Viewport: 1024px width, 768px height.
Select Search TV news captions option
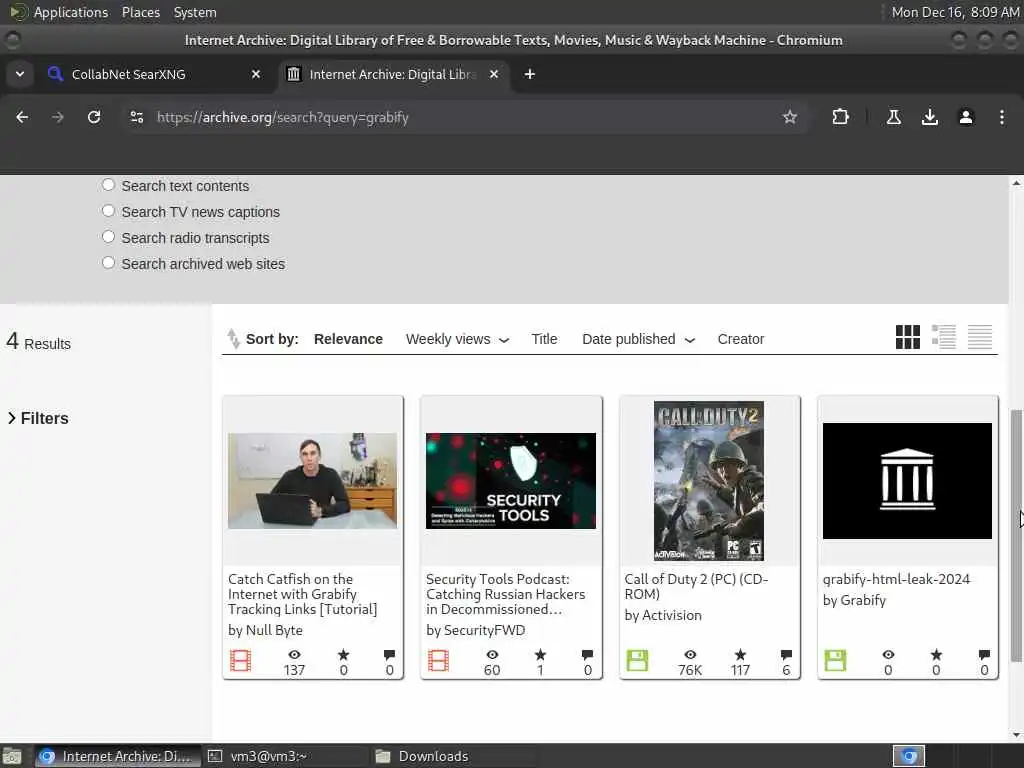pyautogui.click(x=108, y=211)
